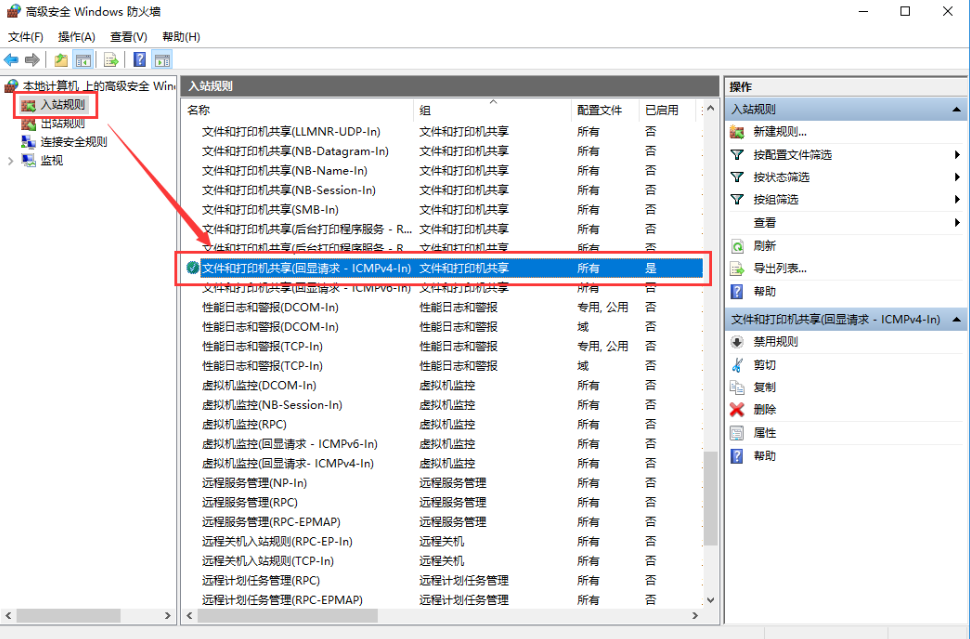Select rule 远程关机入站规则(RPC-EP-In)

(x=277, y=541)
